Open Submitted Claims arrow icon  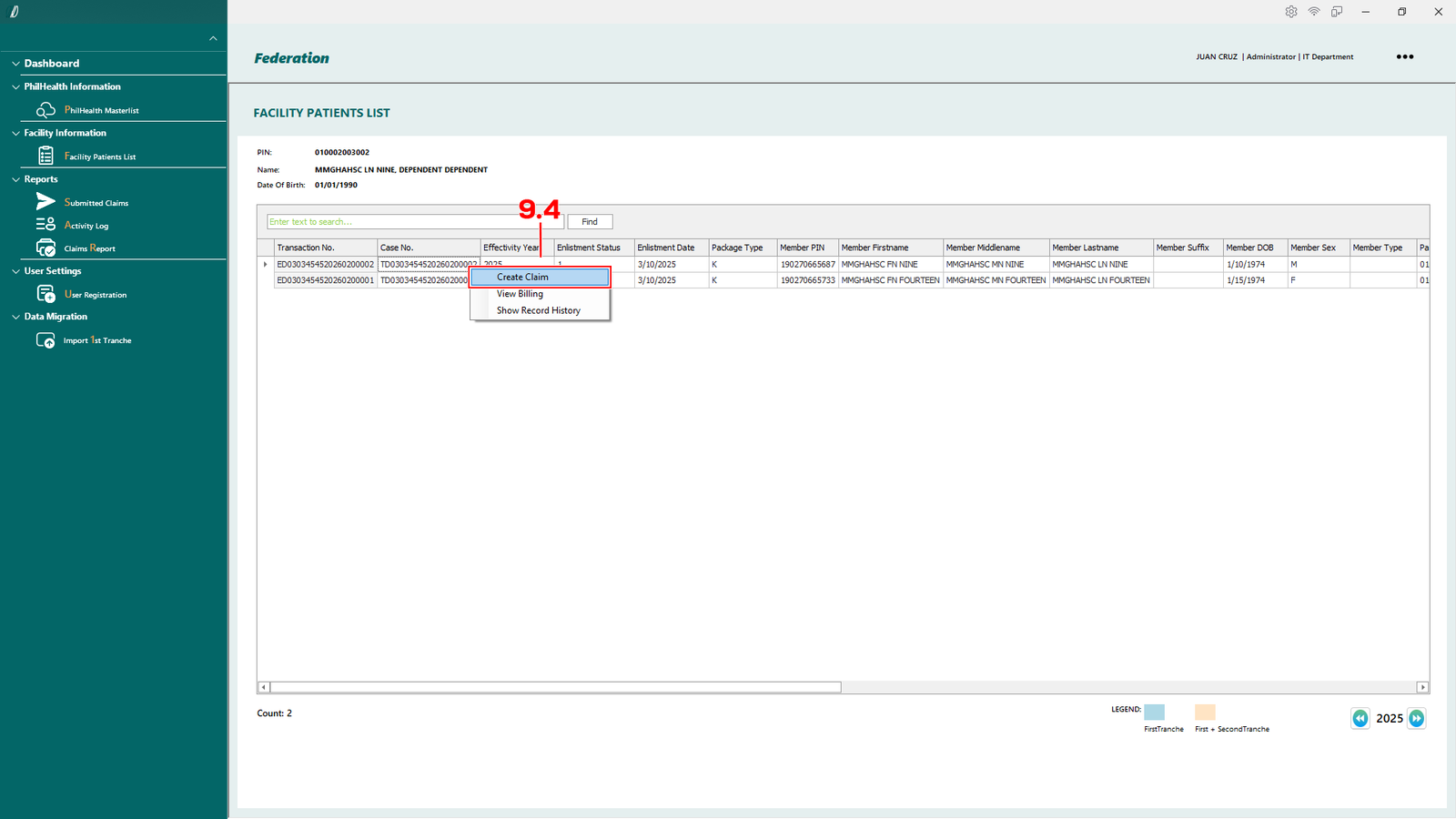click(45, 202)
